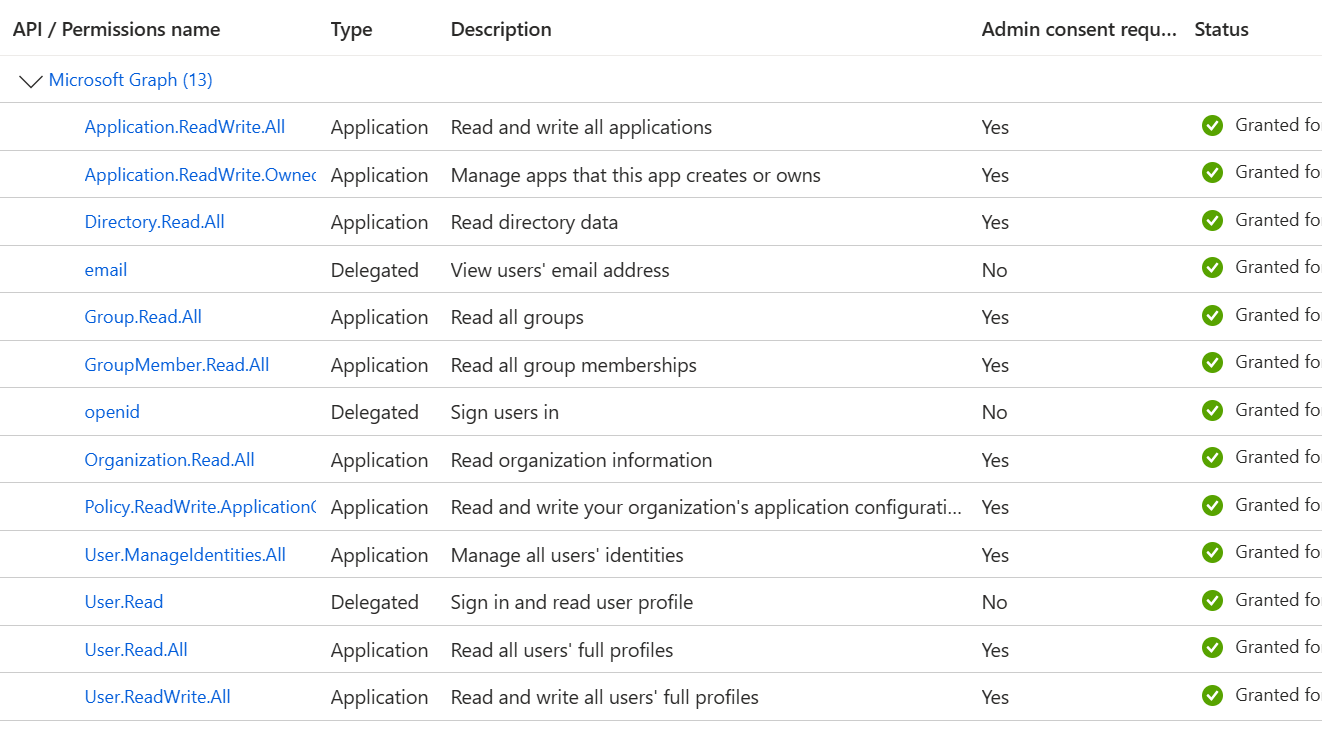Screen dimensions: 1322x745
Task: Open the Policy.ReadWrite.ApplicationConfiguration permission
Action: click(200, 507)
